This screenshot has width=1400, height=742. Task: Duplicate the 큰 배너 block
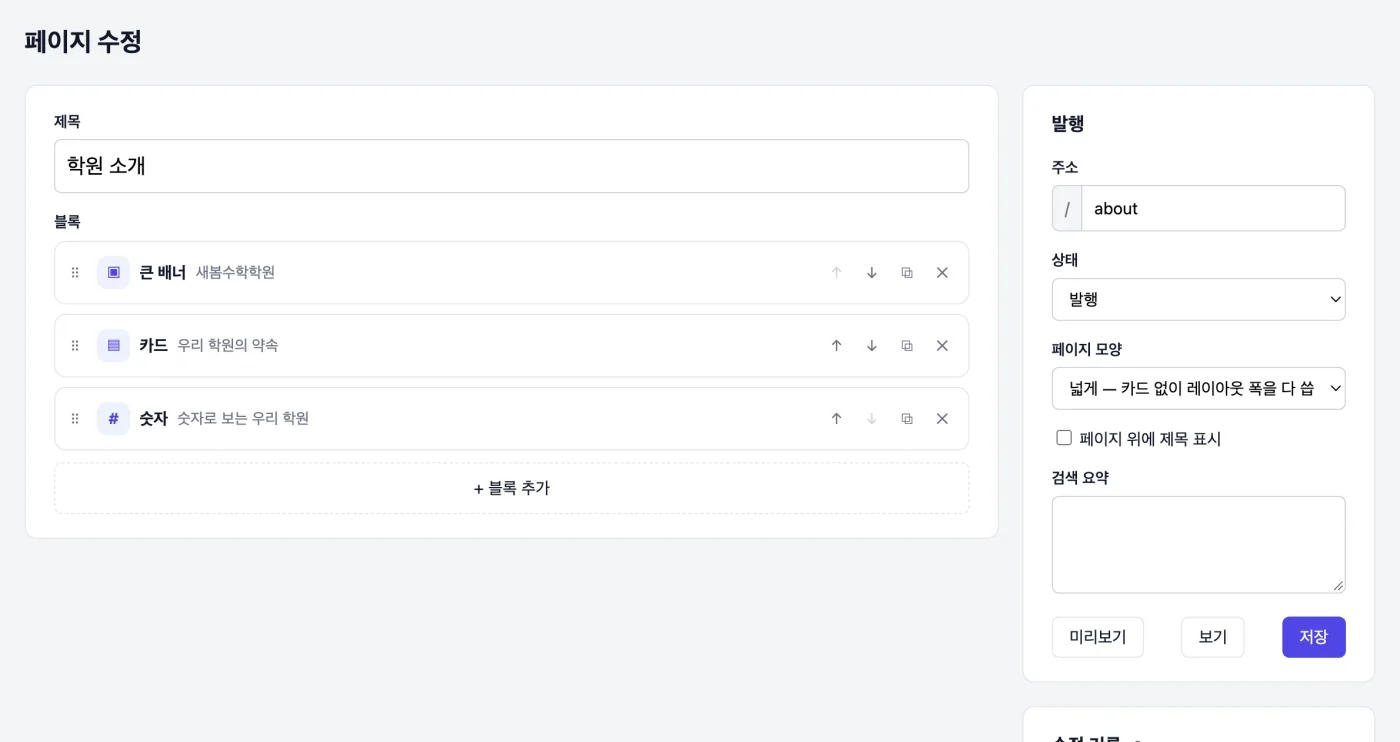[x=907, y=273]
